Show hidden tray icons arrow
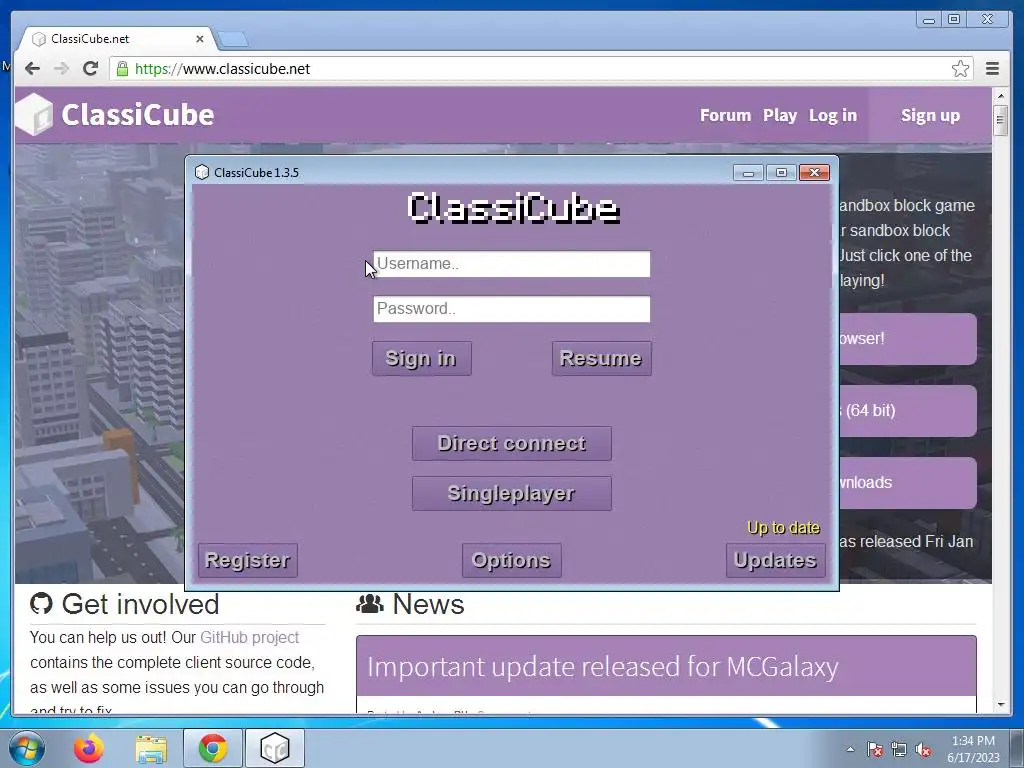 pyautogui.click(x=850, y=749)
